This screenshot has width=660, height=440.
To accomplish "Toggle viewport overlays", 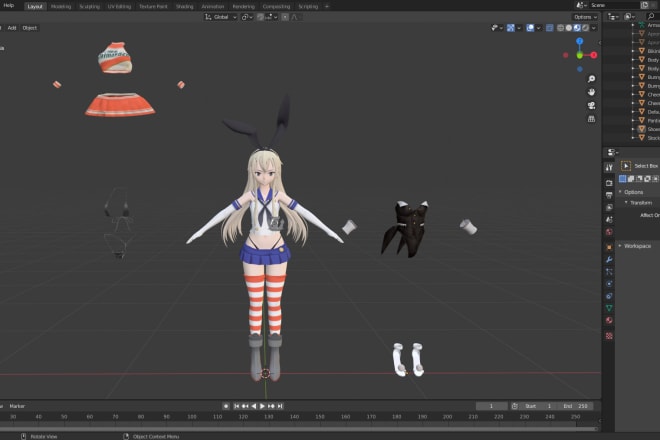I will coord(530,28).
